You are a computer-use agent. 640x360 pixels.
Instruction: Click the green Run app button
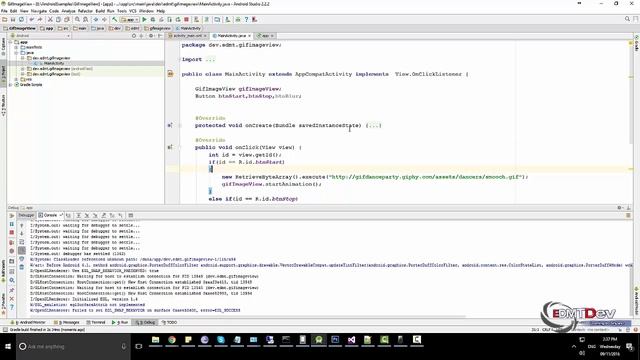[144, 20]
